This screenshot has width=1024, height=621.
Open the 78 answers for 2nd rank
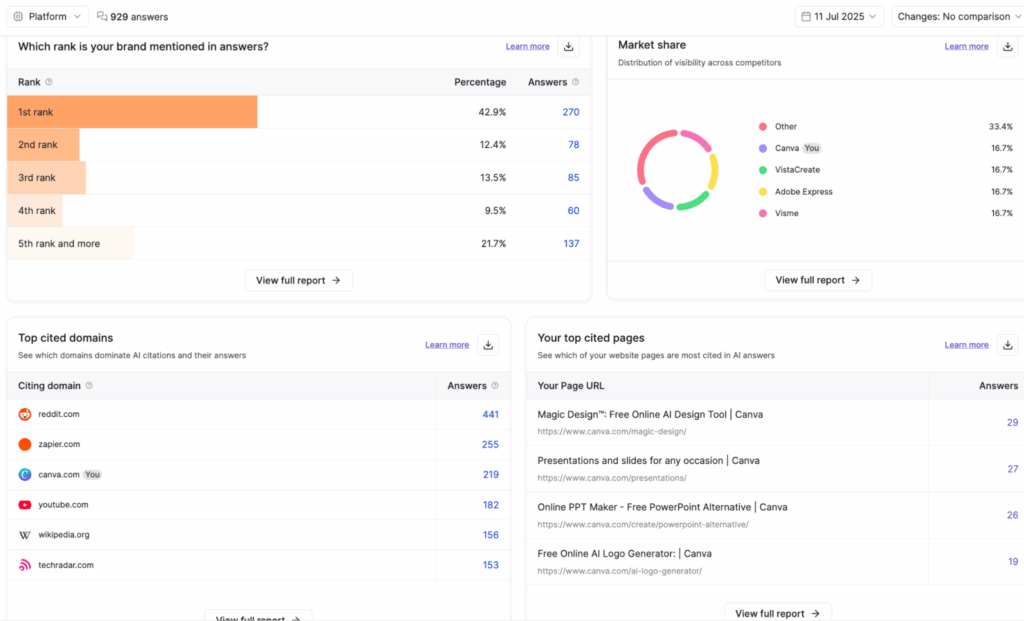click(x=573, y=145)
